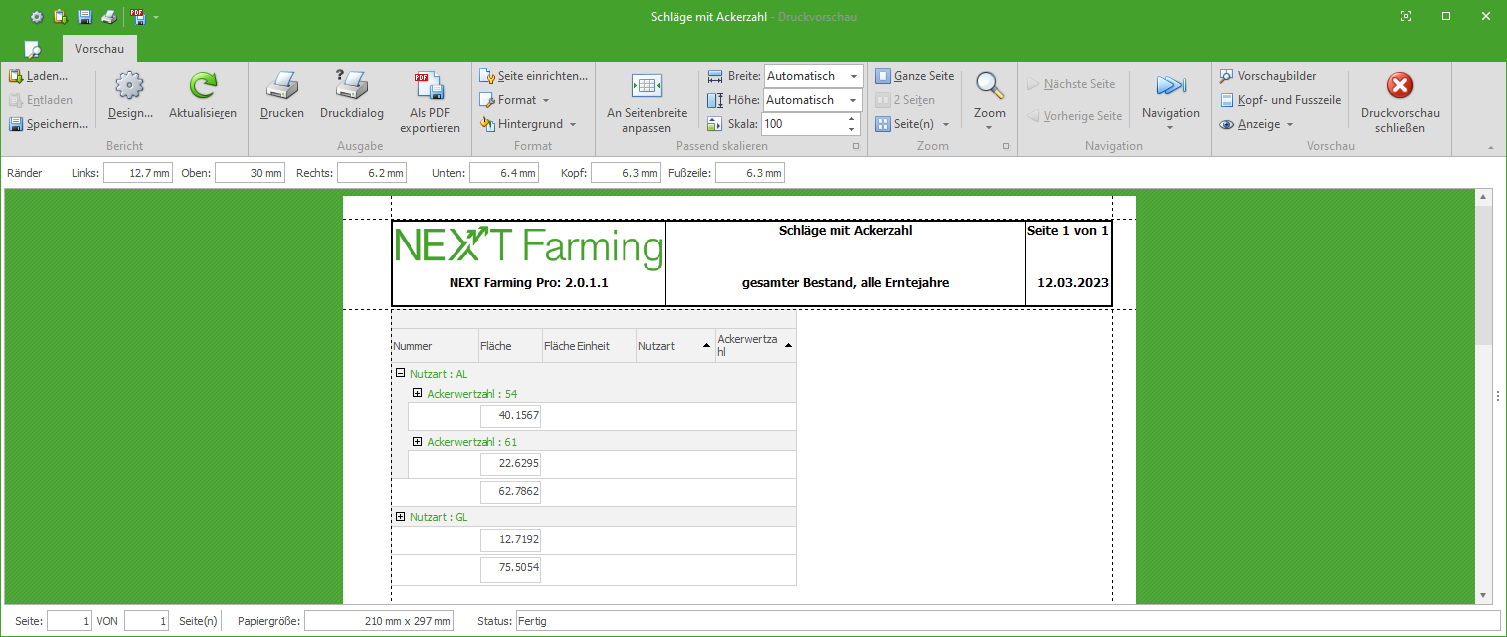The image size is (1507, 637).
Task: Open the Breite dropdown list
Action: click(x=853, y=76)
